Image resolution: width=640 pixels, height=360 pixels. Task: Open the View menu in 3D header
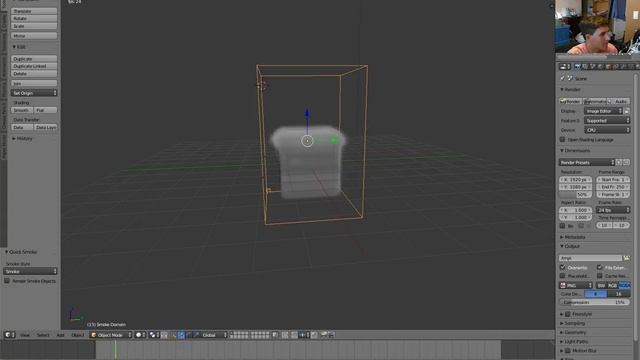point(25,335)
